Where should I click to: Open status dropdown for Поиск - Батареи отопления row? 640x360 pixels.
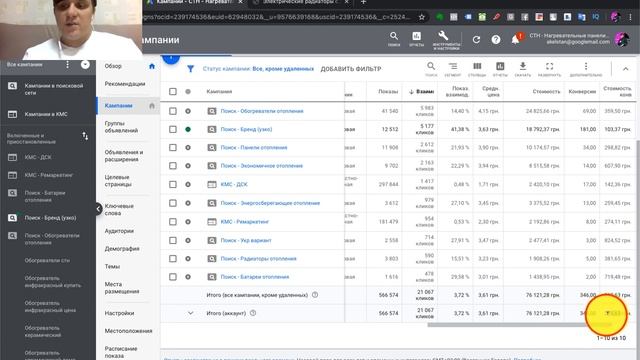188,277
